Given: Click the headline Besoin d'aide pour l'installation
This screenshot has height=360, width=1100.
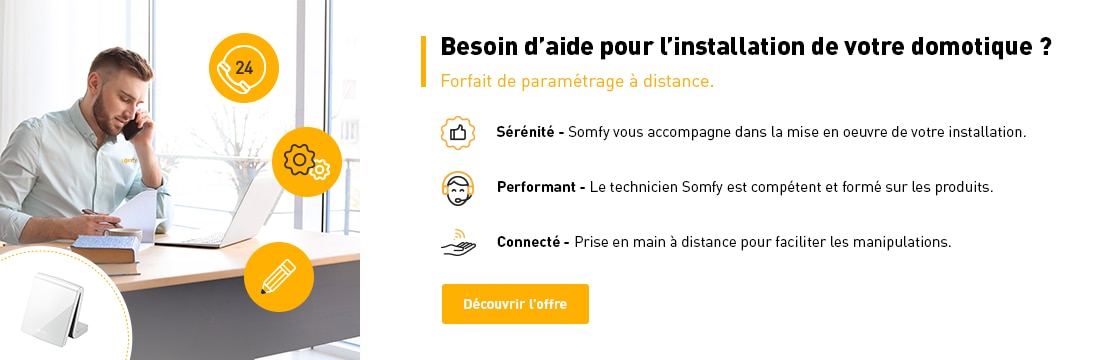Looking at the screenshot, I should click(x=746, y=47).
